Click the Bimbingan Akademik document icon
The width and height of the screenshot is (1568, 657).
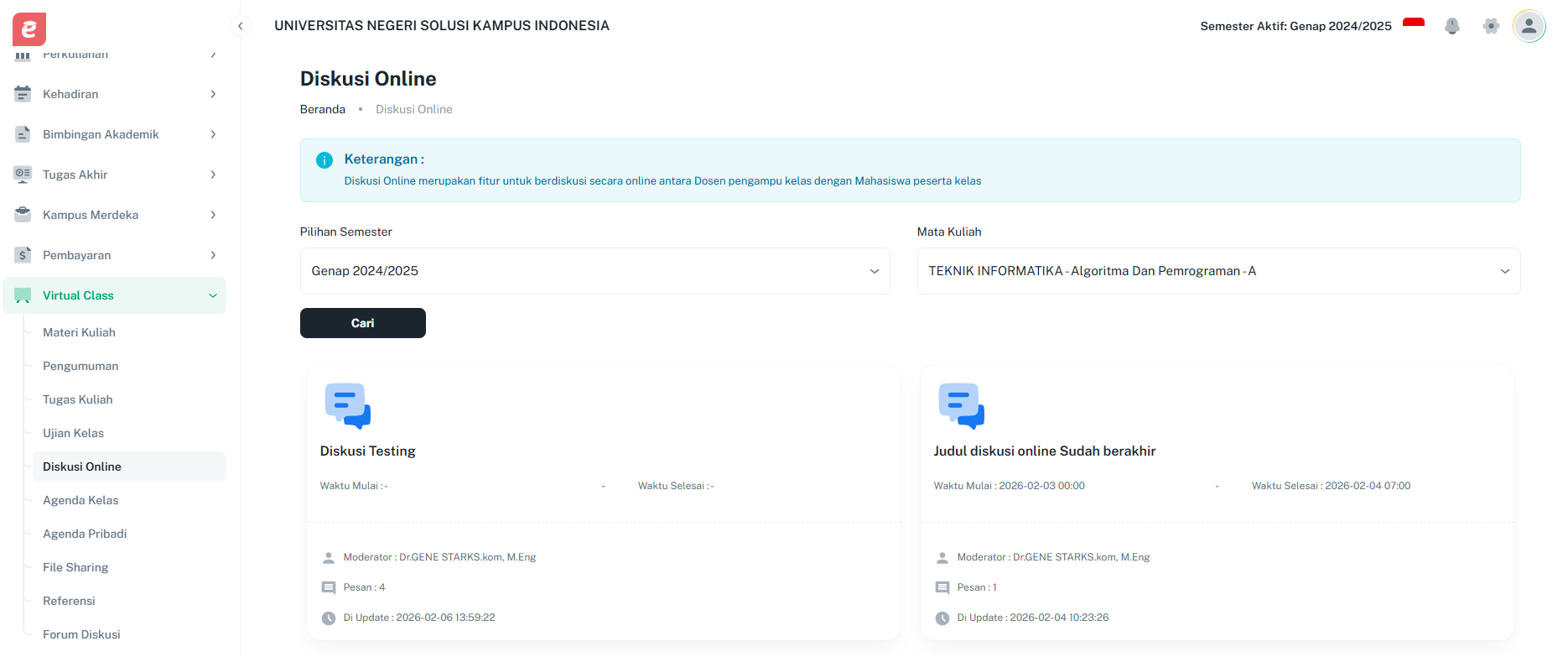(x=23, y=134)
